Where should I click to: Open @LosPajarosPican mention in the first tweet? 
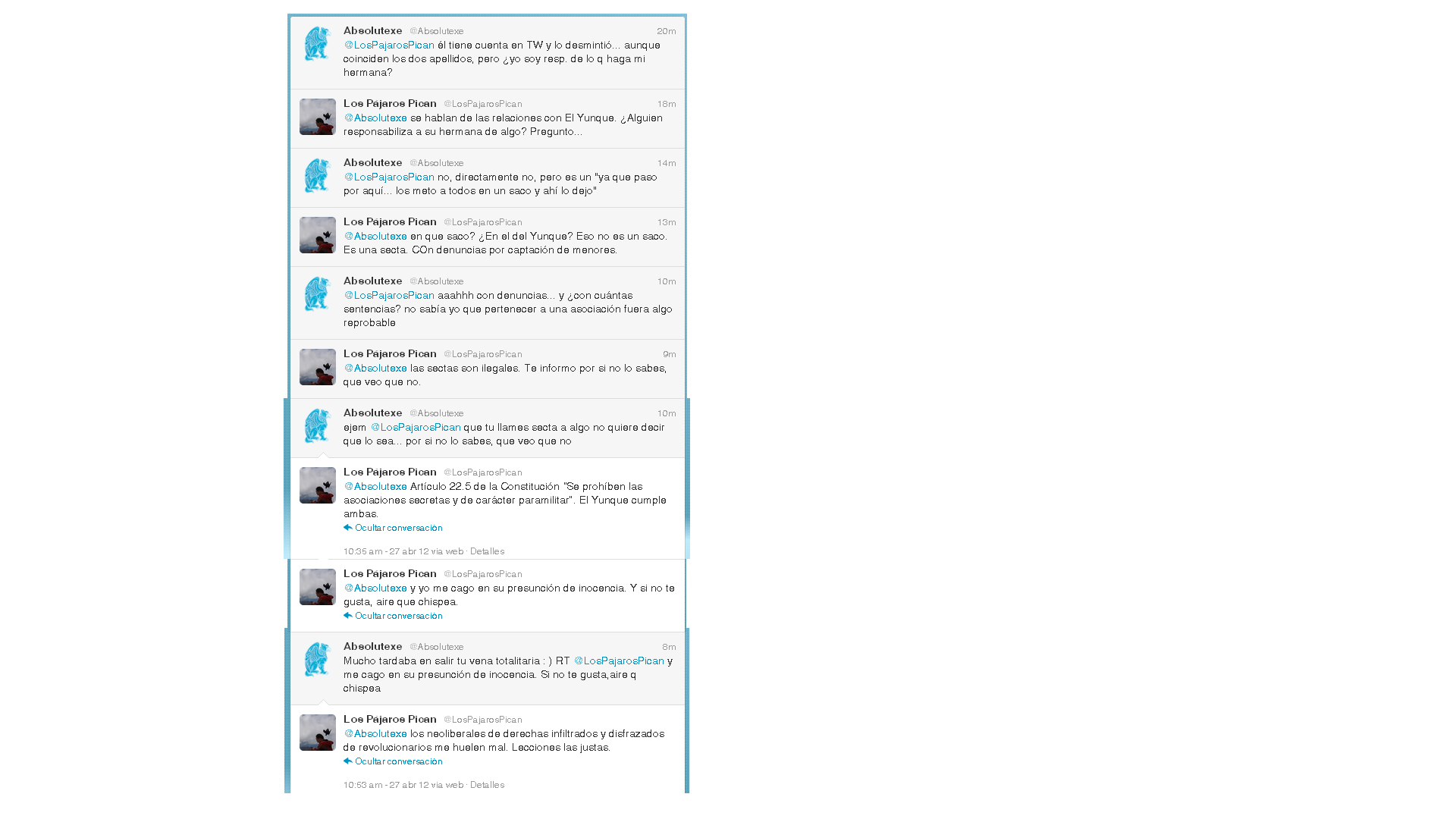389,45
